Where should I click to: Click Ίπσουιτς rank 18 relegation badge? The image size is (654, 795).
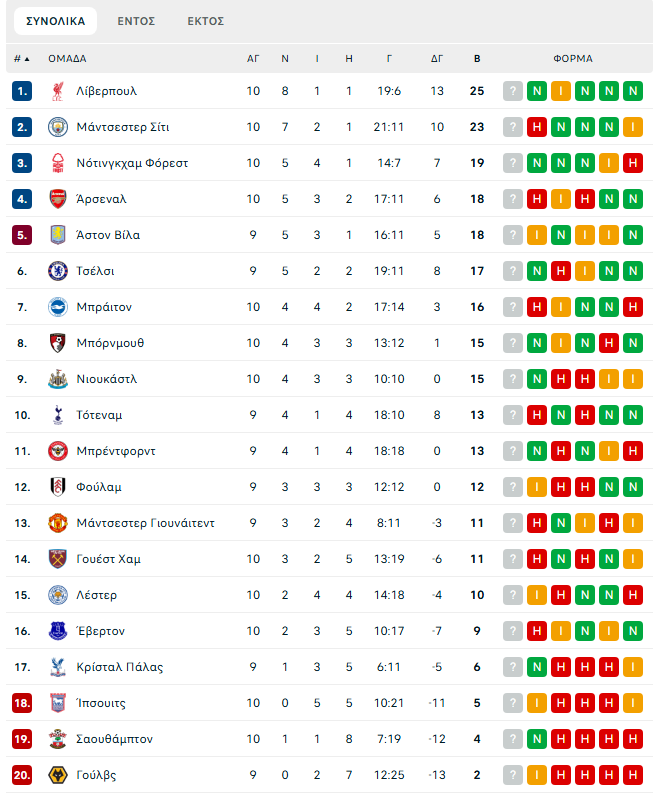23,703
